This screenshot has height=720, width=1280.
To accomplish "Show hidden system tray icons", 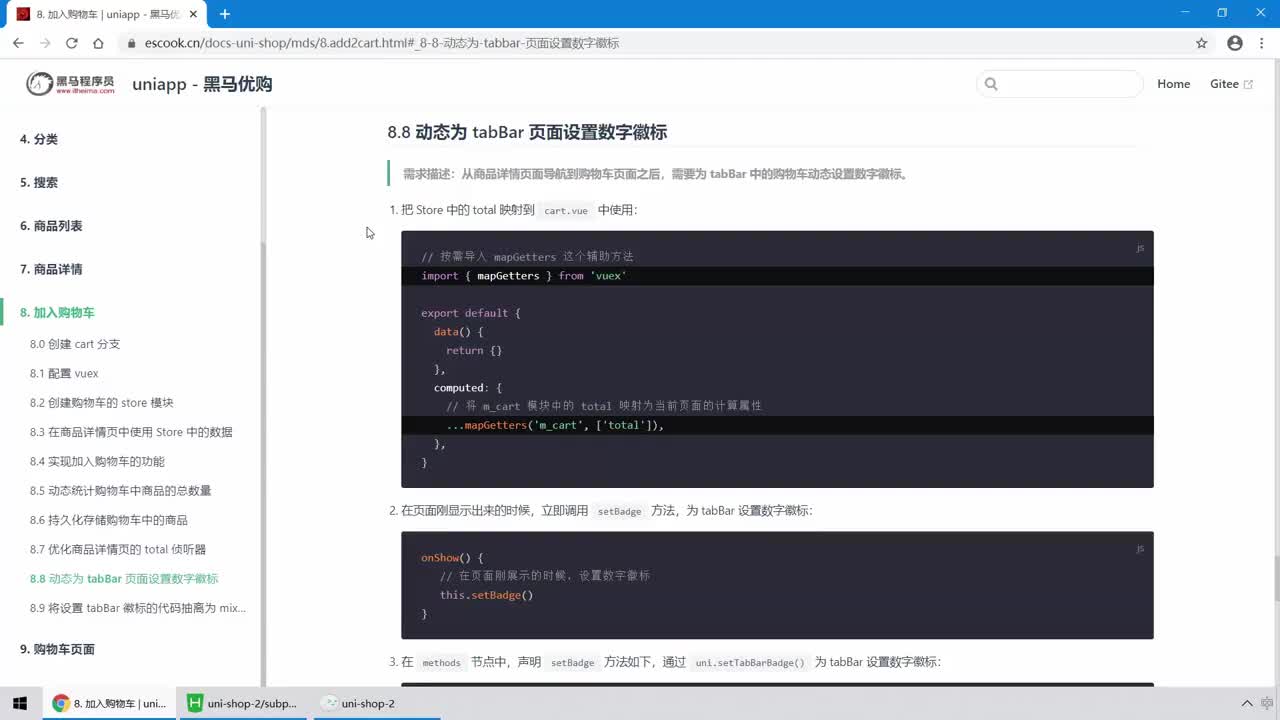I will tap(1247, 703).
